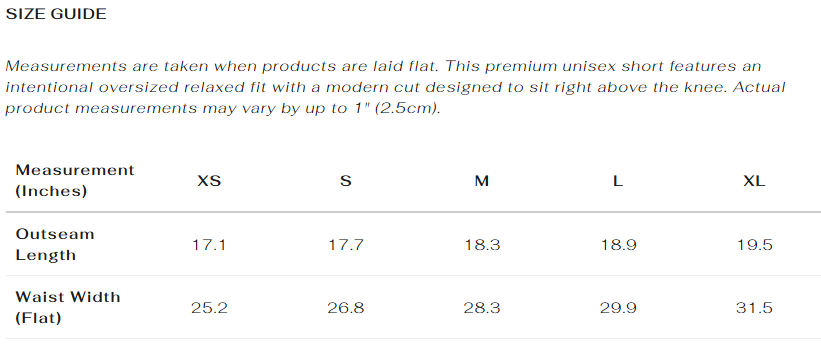The image size is (821, 362).
Task: Select the XL size column header
Action: click(755, 181)
